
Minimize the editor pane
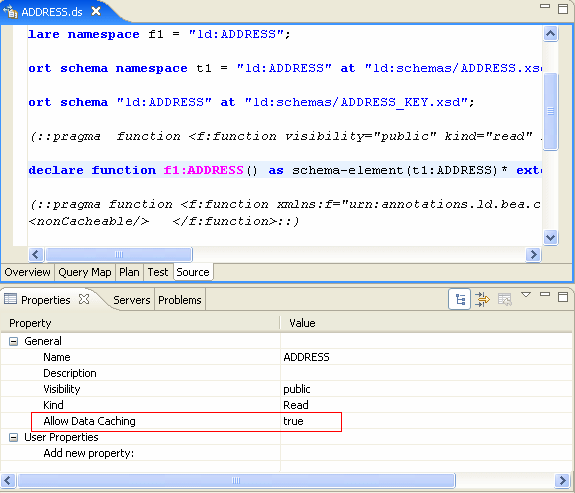click(545, 6)
